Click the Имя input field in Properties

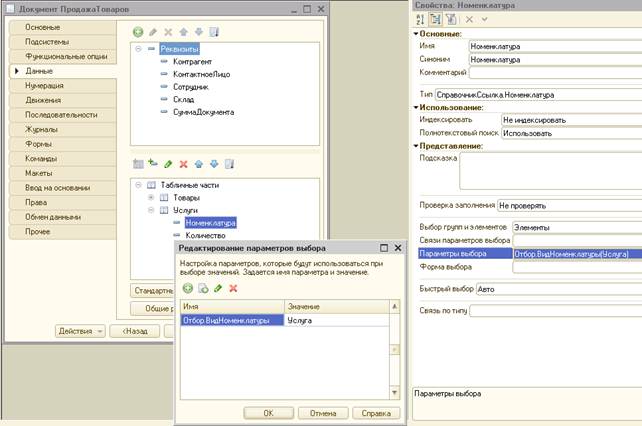pos(555,46)
